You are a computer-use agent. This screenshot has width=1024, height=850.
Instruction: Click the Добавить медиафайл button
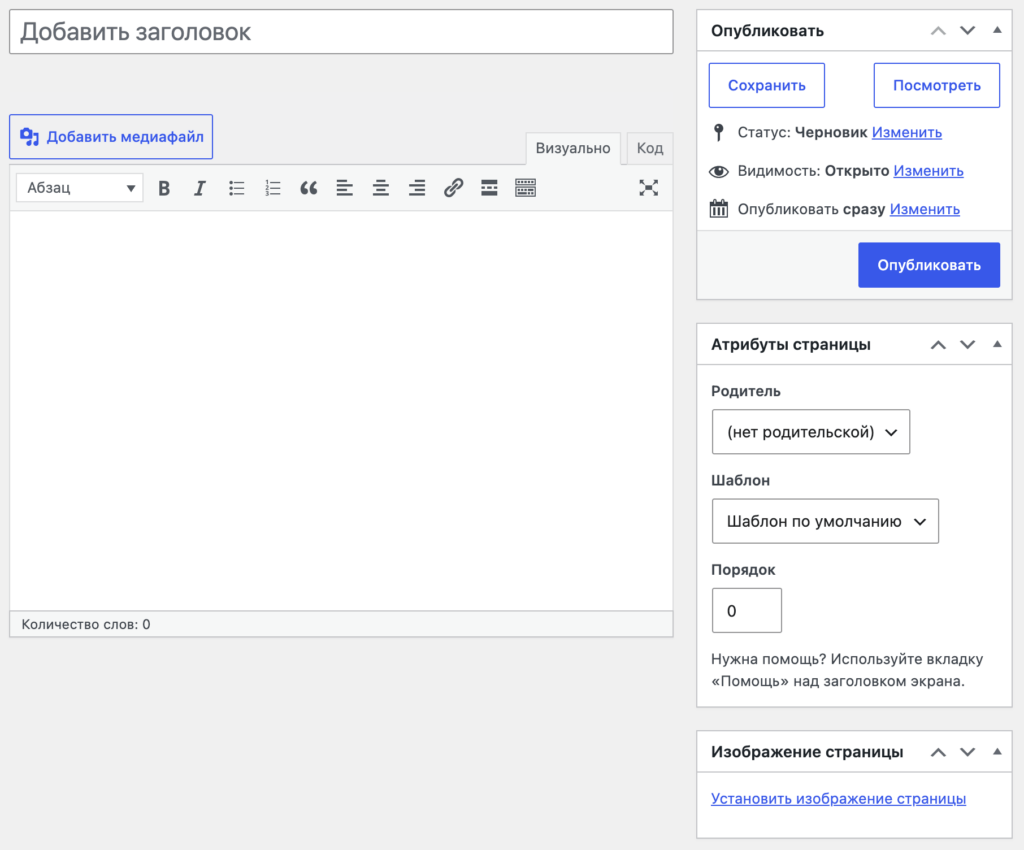(111, 136)
